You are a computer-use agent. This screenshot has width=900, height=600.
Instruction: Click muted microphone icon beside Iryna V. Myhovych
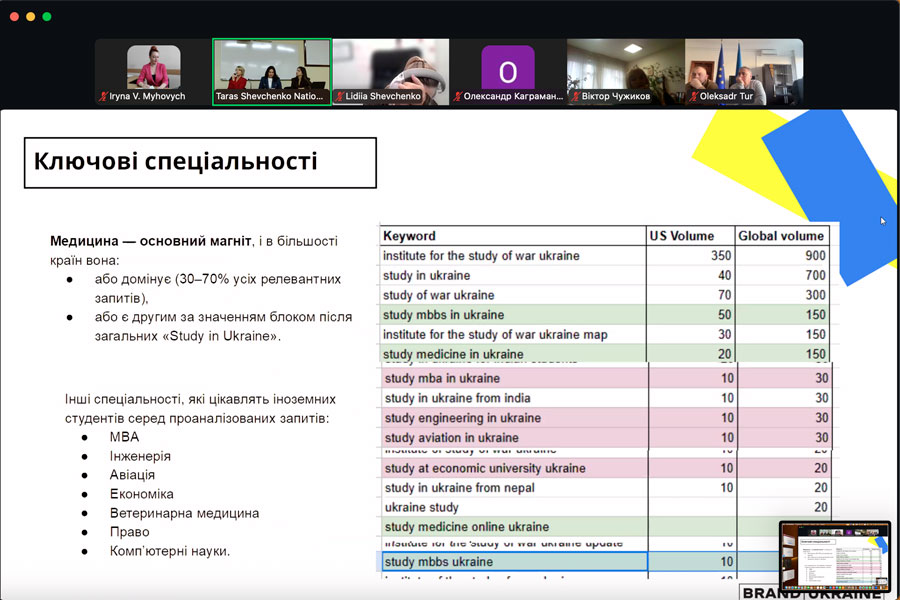tap(103, 96)
